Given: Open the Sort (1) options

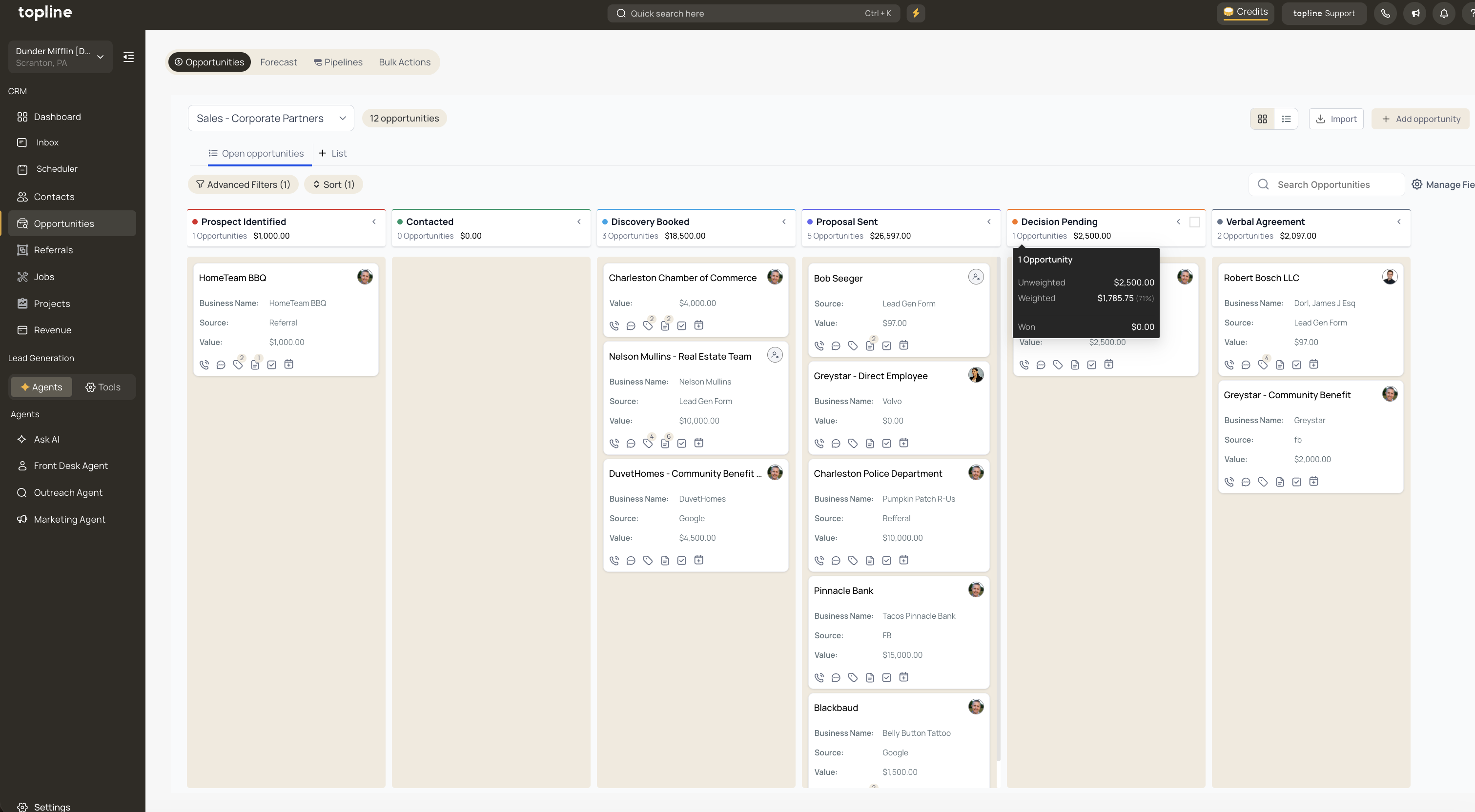Looking at the screenshot, I should pyautogui.click(x=333, y=184).
